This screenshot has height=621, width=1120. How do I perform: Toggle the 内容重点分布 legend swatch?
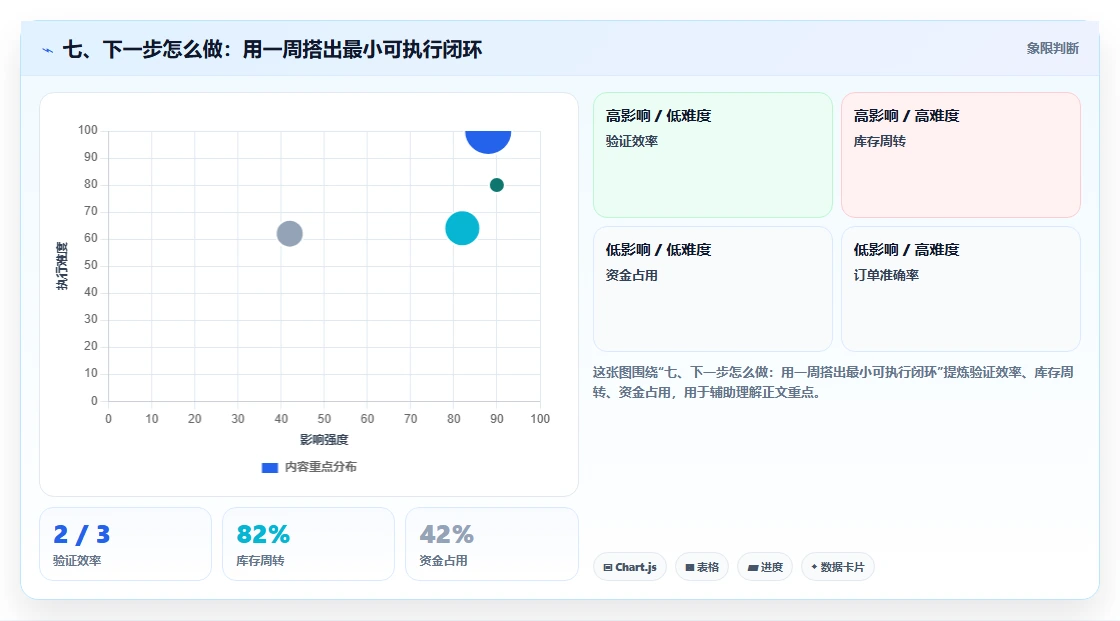click(x=269, y=467)
